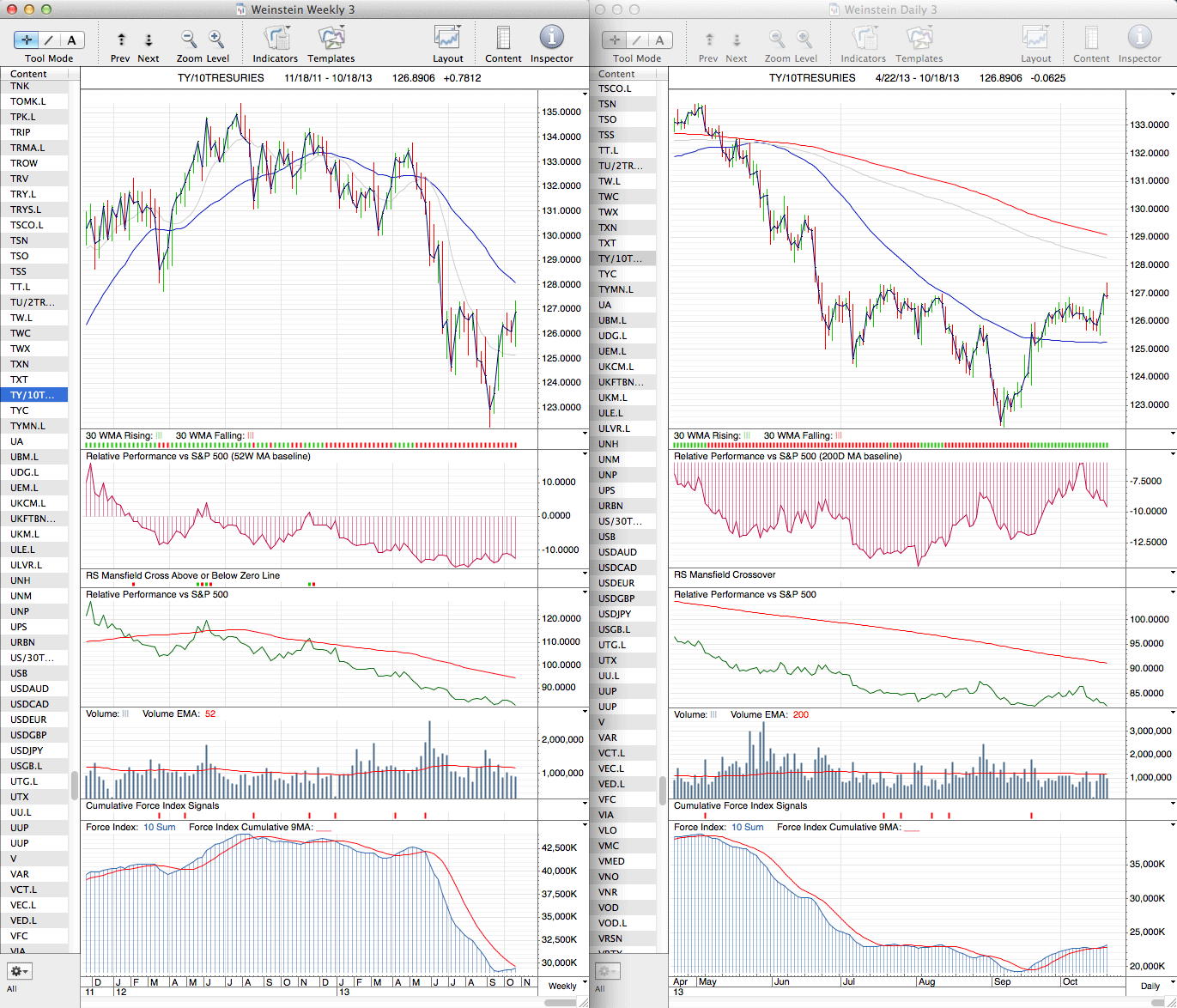This screenshot has width=1177, height=1008.
Task: Open the Templates toolbar menu
Action: point(331,39)
